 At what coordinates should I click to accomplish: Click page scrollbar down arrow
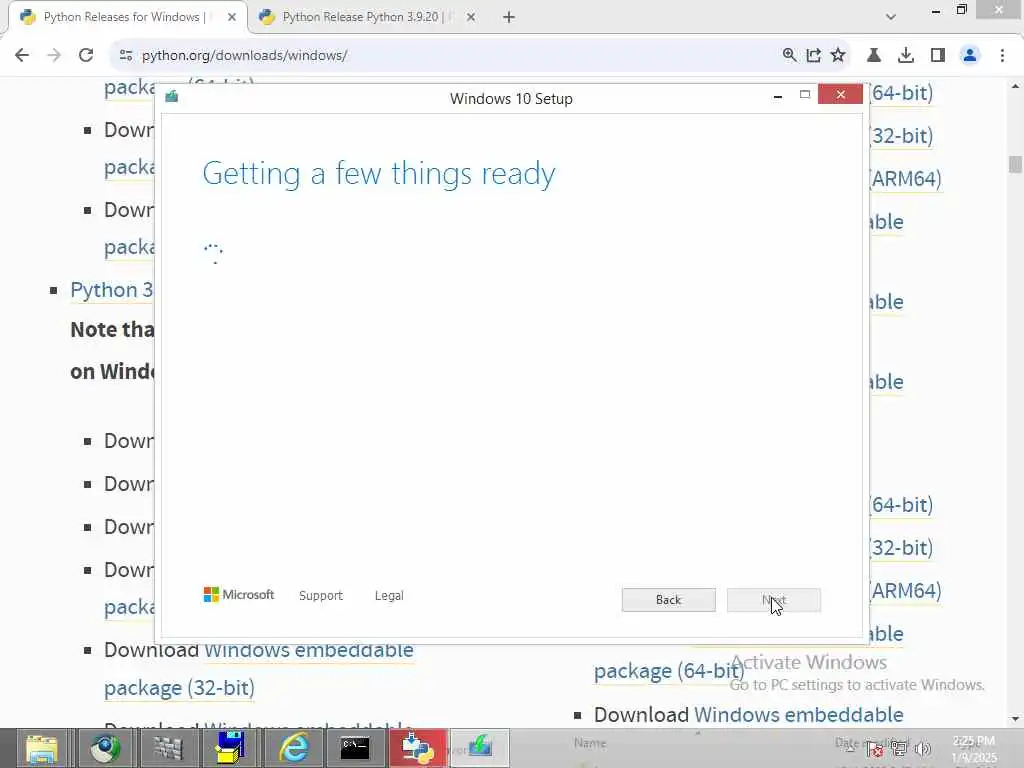[1015, 719]
